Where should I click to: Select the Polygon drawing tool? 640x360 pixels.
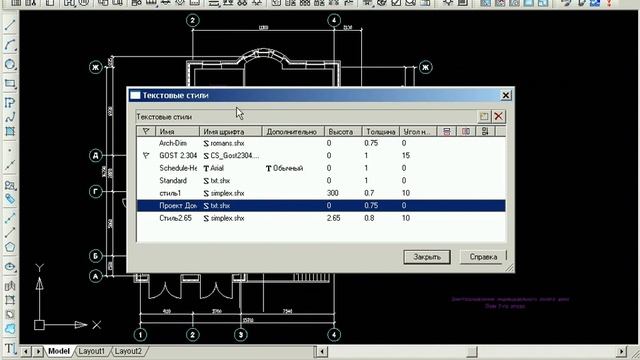pyautogui.click(x=10, y=247)
